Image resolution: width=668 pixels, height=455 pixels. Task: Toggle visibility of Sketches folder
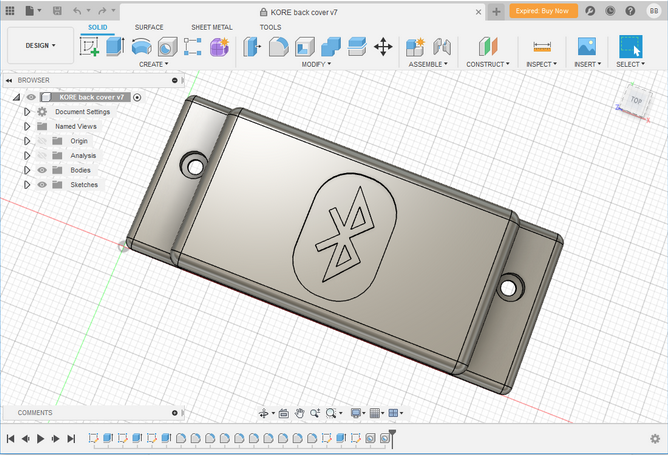pyautogui.click(x=42, y=185)
